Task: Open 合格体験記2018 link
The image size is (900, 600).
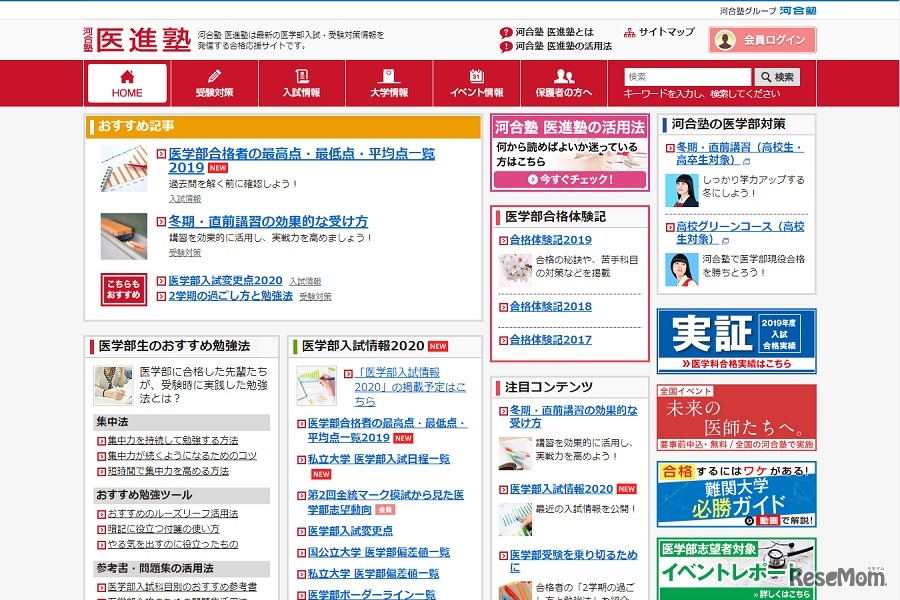Action: coord(550,307)
